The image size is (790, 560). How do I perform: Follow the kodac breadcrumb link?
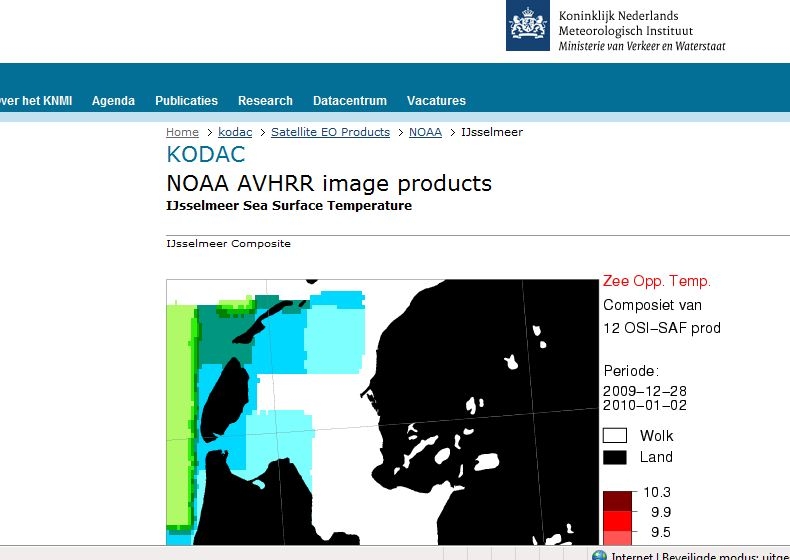(x=235, y=132)
